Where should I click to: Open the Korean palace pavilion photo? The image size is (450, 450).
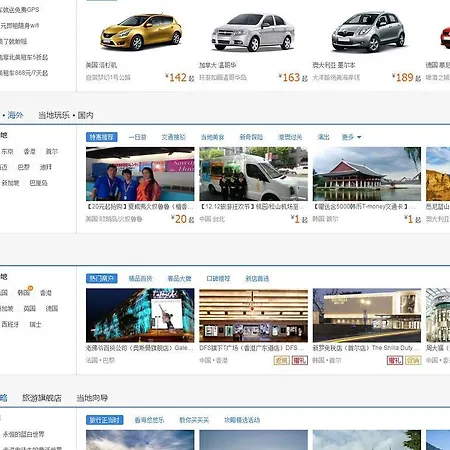[x=367, y=174]
